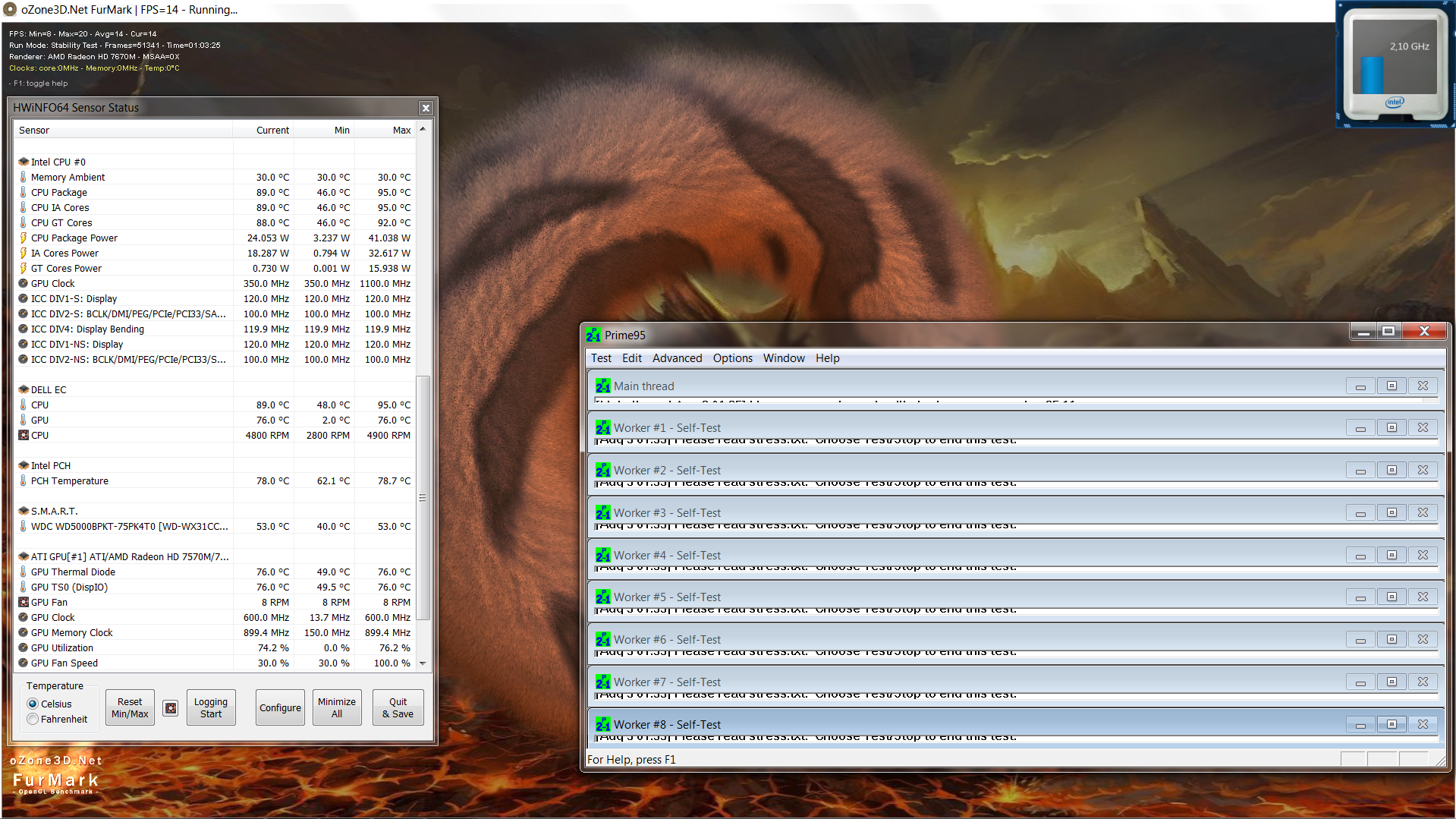
Task: Click the Worker #8 window icon
Action: pos(603,724)
